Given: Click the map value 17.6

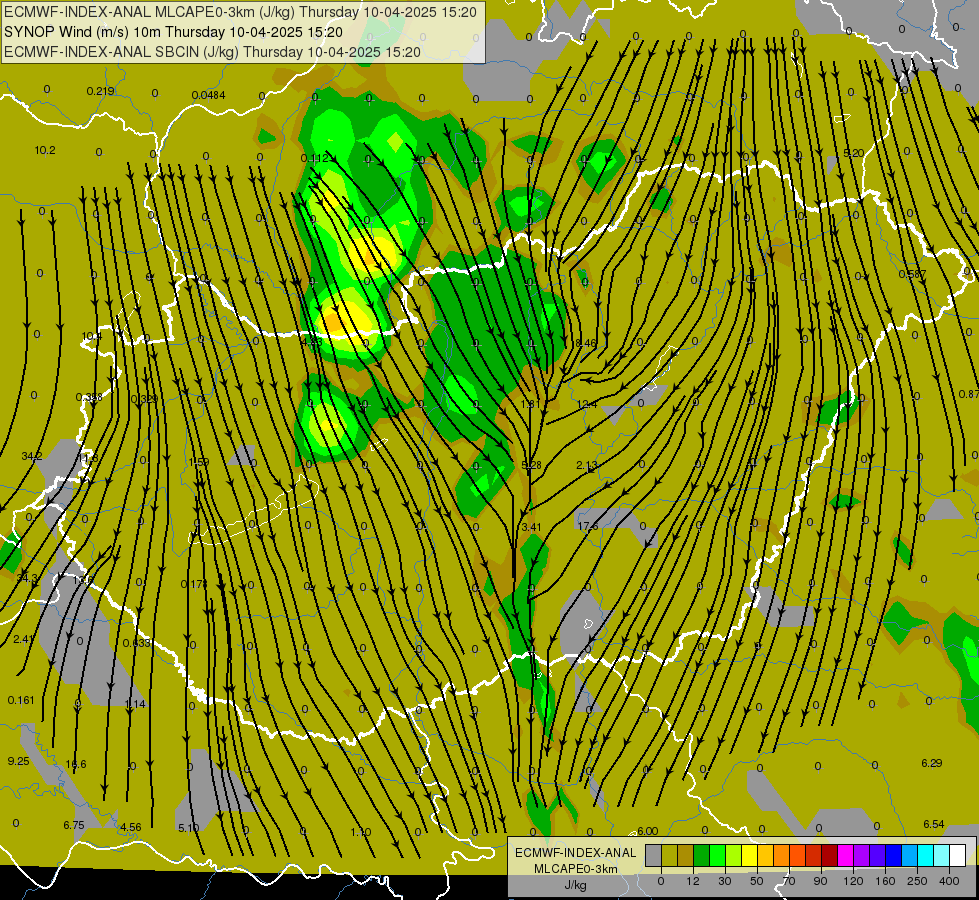Looking at the screenshot, I should (x=588, y=527).
